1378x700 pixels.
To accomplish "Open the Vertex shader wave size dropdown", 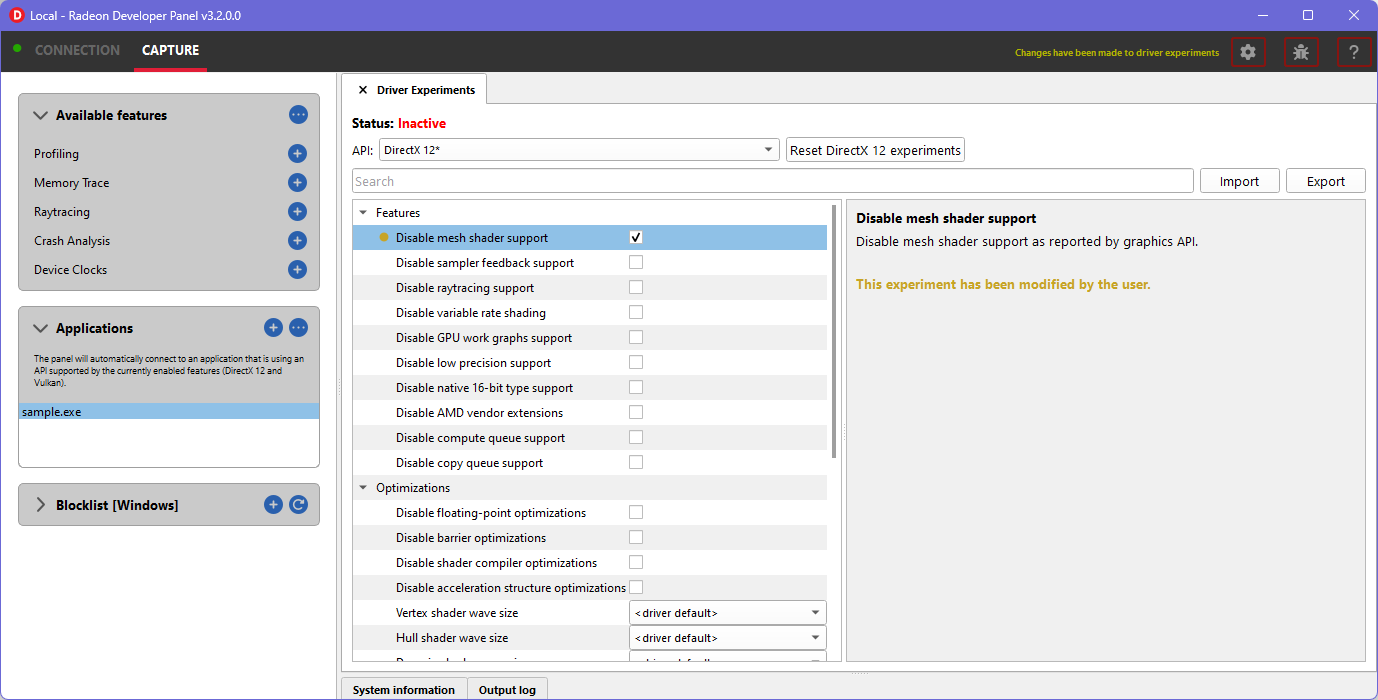I will tap(727, 612).
